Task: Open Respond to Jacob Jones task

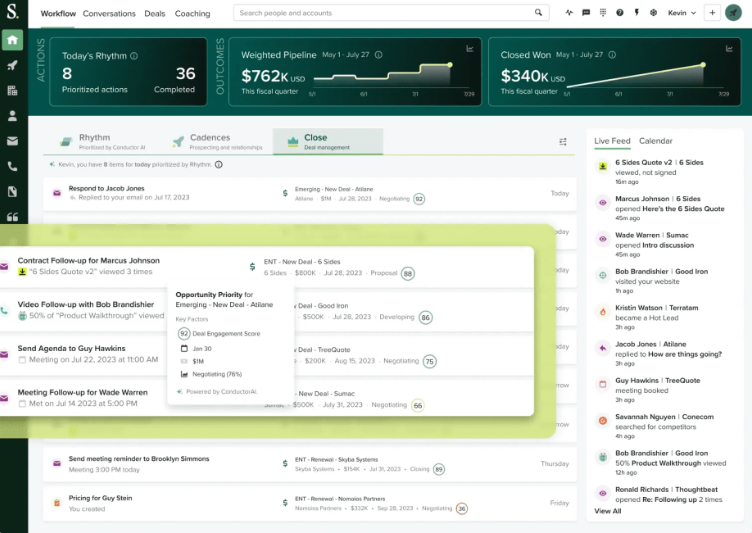Action: click(310, 193)
